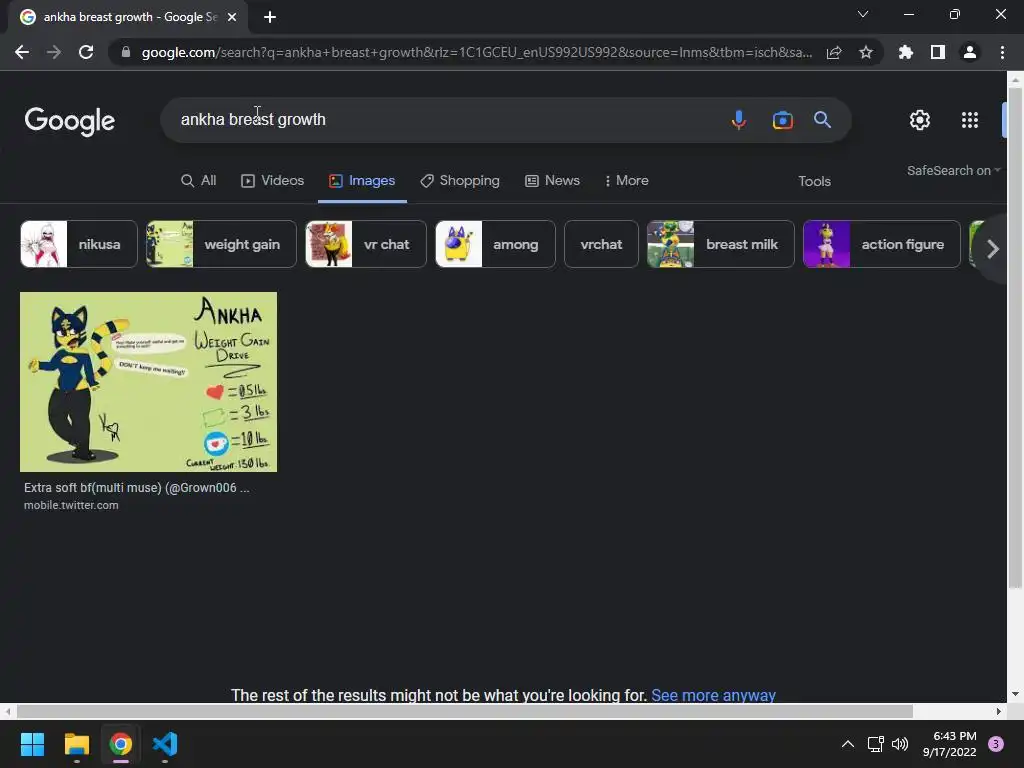Viewport: 1024px width, 768px height.
Task: Open Chrome extensions puzzle icon
Action: coord(906,52)
